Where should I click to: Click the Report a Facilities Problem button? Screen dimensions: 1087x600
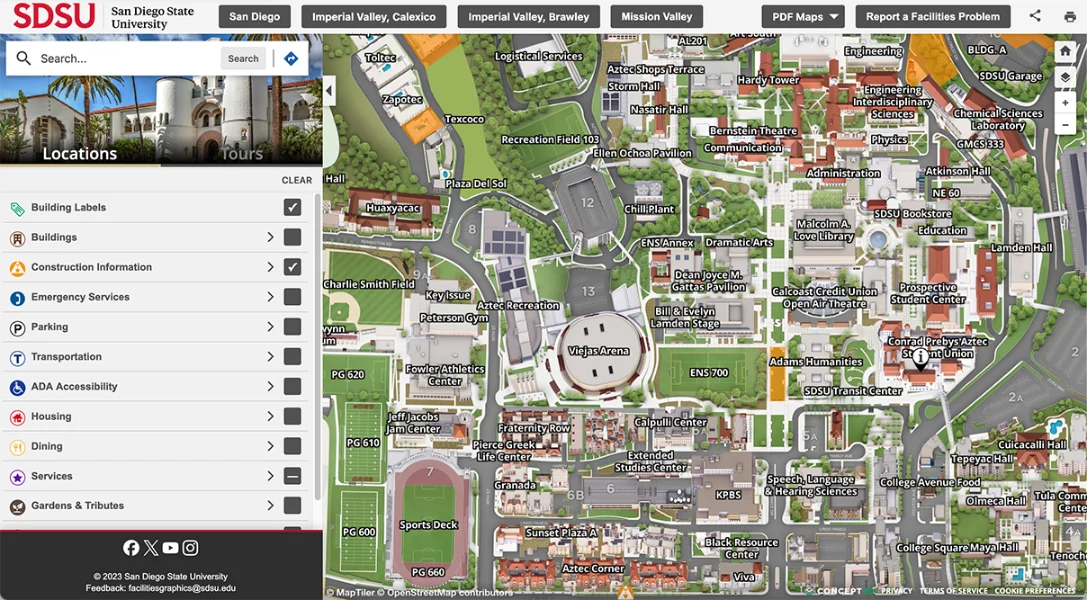[x=933, y=17]
